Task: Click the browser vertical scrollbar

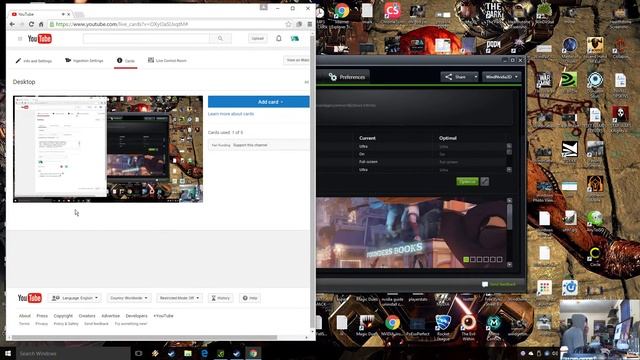Action: coord(313,182)
